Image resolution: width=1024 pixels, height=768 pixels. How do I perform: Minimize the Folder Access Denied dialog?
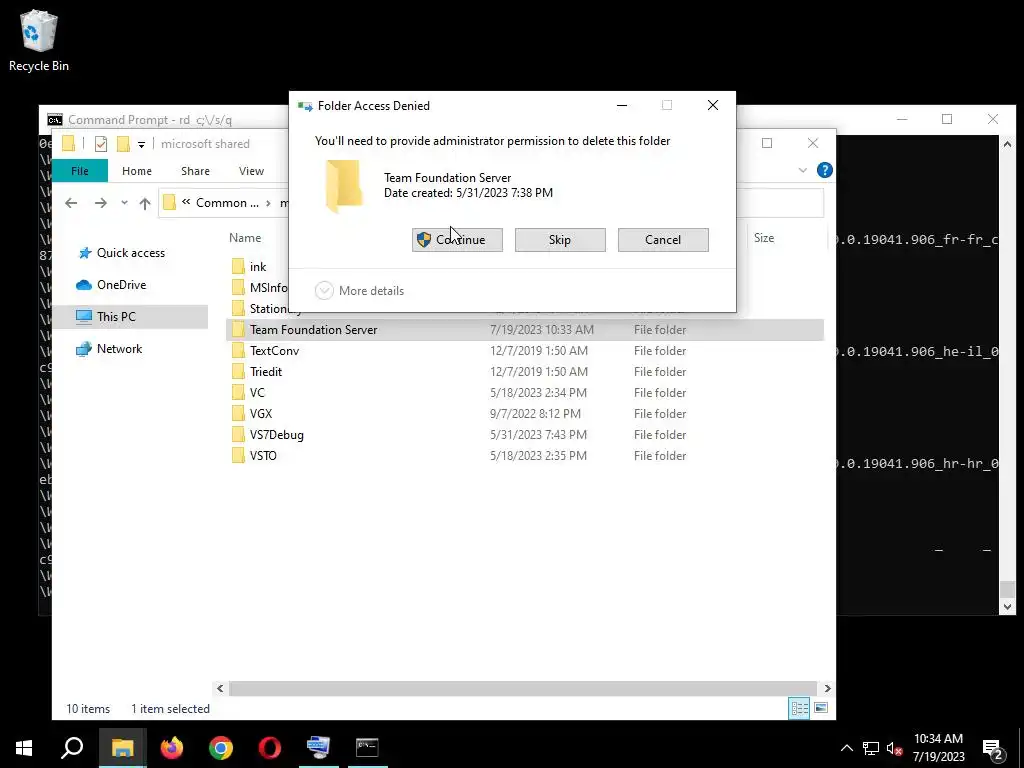tap(622, 105)
